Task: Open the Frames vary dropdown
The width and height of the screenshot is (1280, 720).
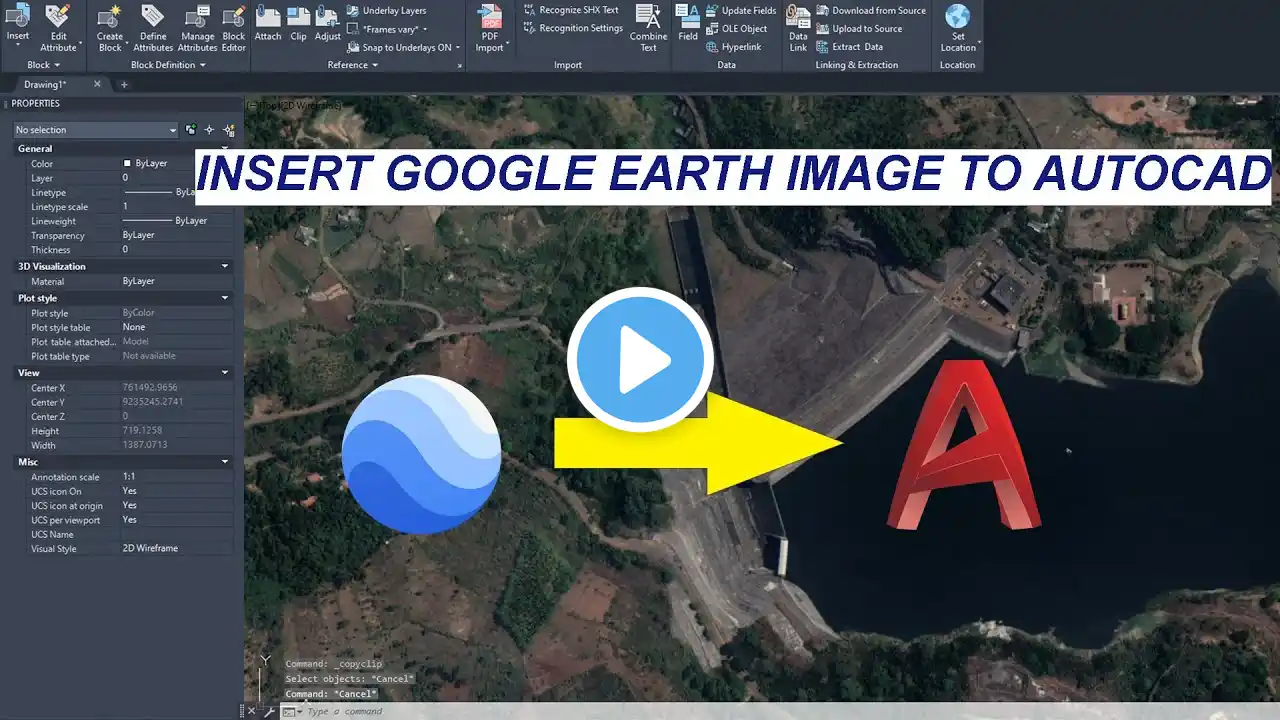Action: click(x=388, y=29)
